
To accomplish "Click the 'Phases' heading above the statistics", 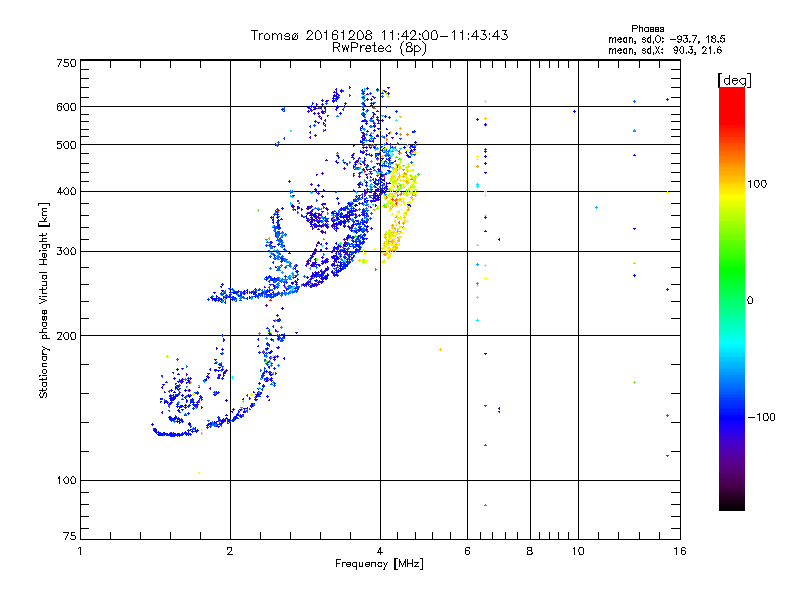I will (x=647, y=29).
